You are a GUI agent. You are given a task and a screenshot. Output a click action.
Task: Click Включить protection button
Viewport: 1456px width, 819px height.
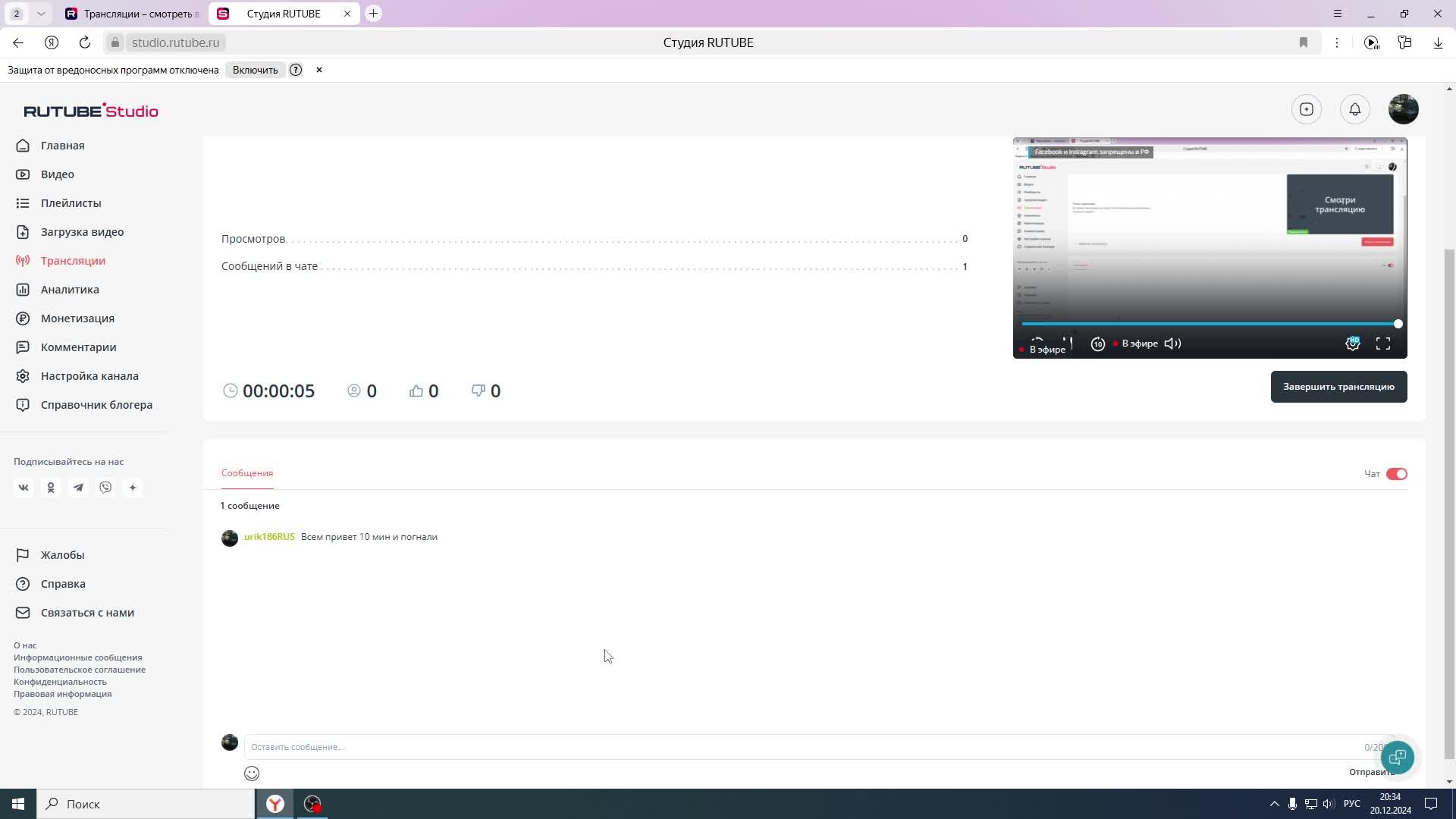255,70
